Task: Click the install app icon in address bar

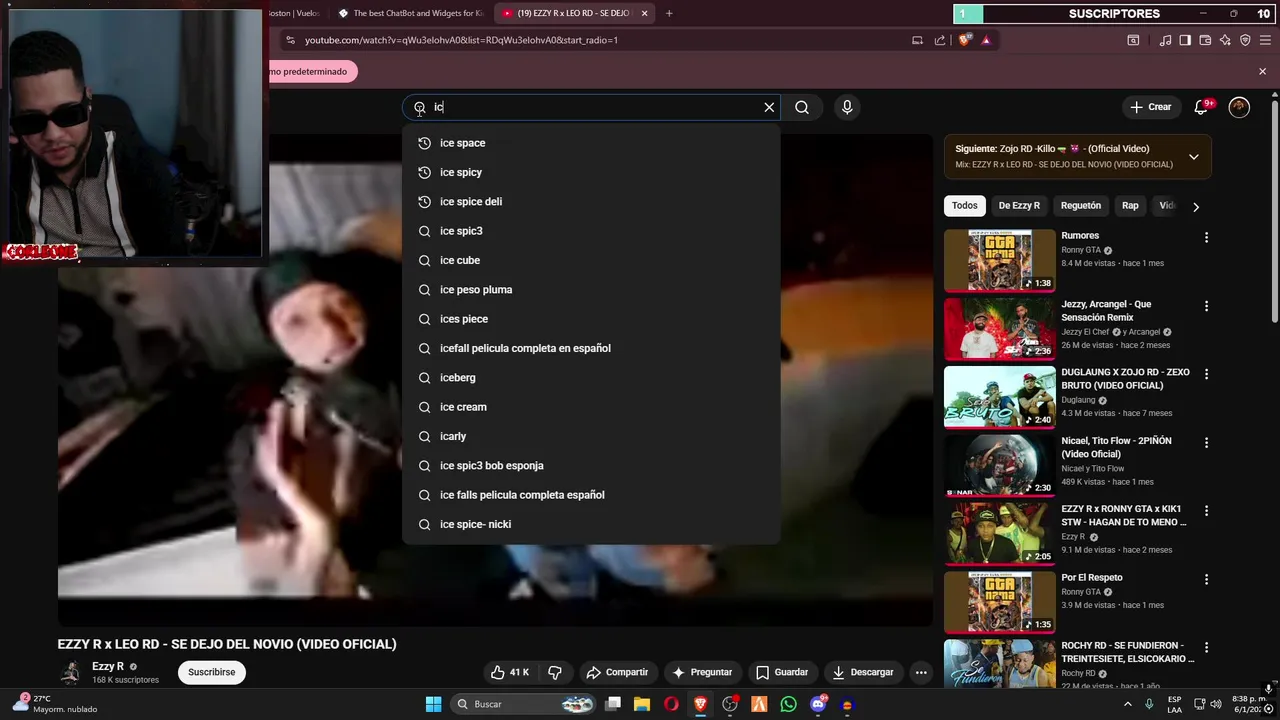Action: (x=917, y=40)
